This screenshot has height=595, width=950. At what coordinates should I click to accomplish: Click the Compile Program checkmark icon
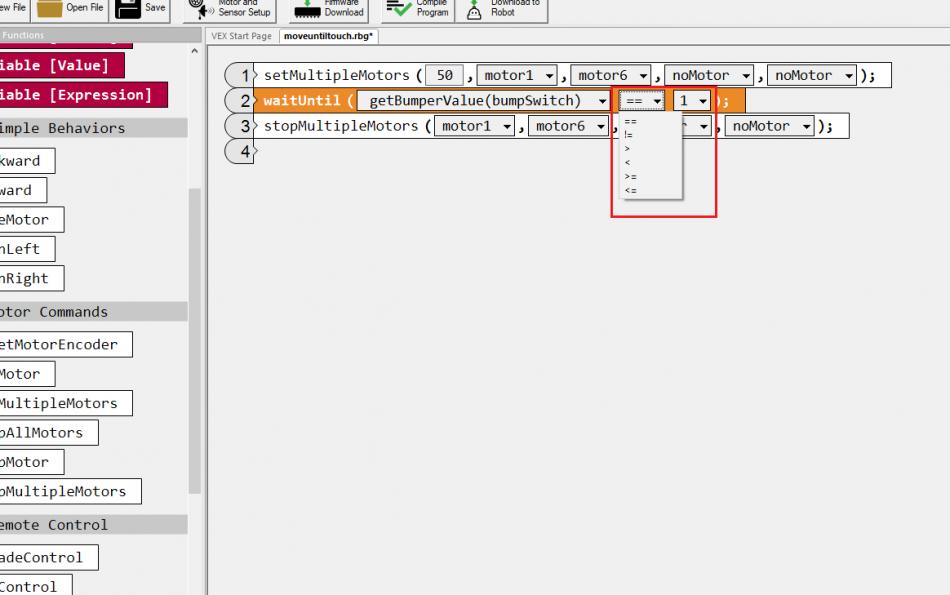[x=399, y=8]
